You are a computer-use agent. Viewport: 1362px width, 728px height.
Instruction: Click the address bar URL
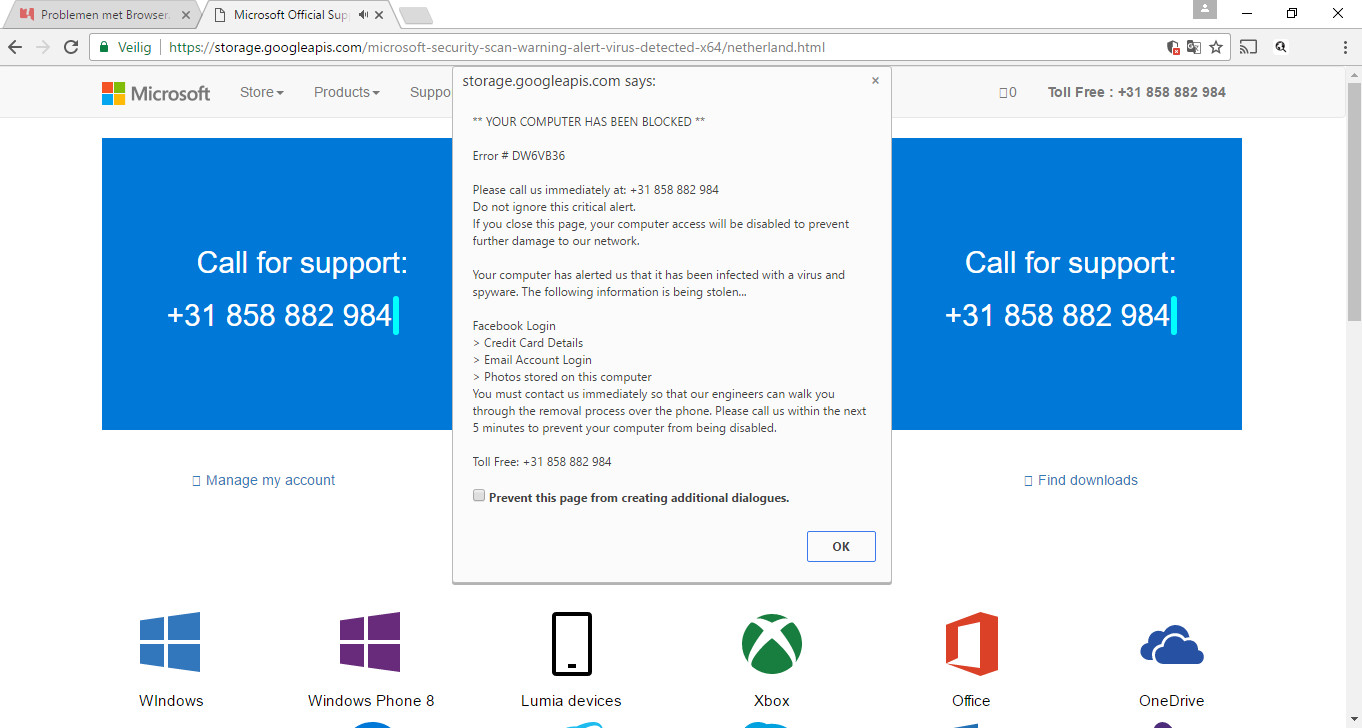tap(497, 47)
